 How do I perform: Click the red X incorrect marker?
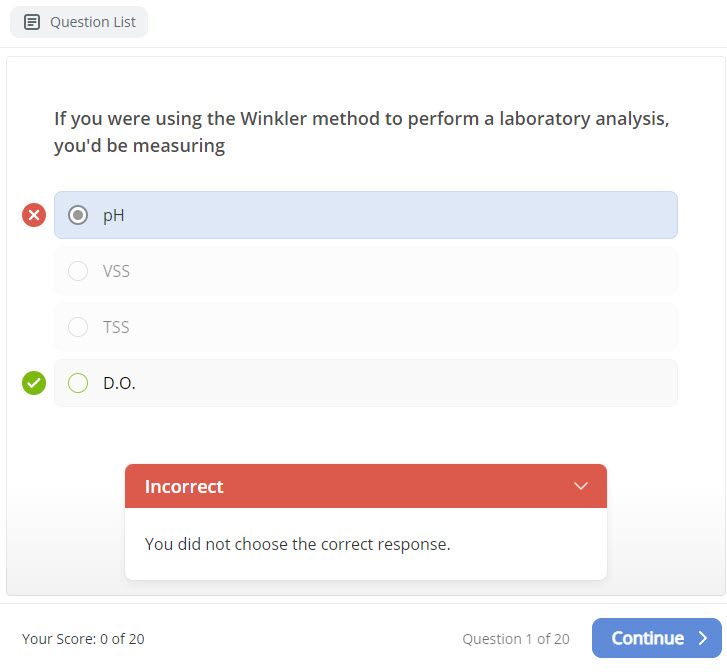34,215
